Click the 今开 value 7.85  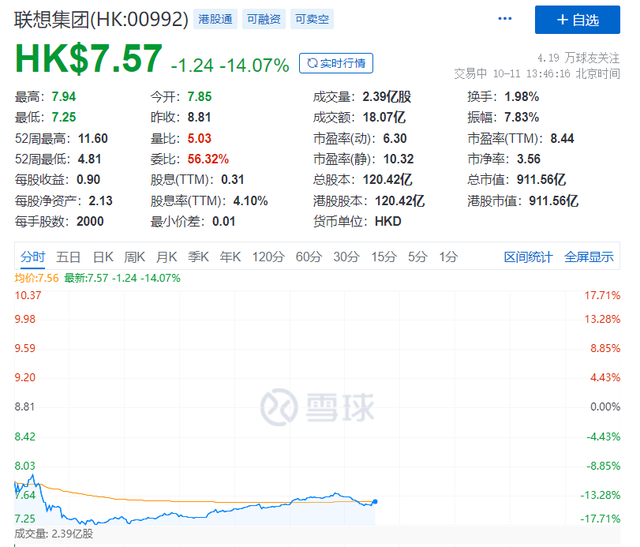tap(200, 97)
